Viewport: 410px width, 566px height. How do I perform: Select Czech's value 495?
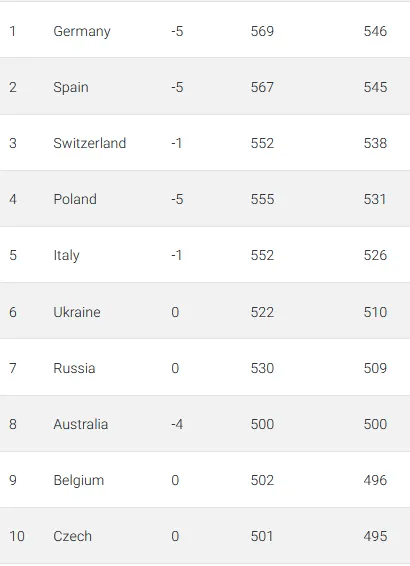coord(375,536)
